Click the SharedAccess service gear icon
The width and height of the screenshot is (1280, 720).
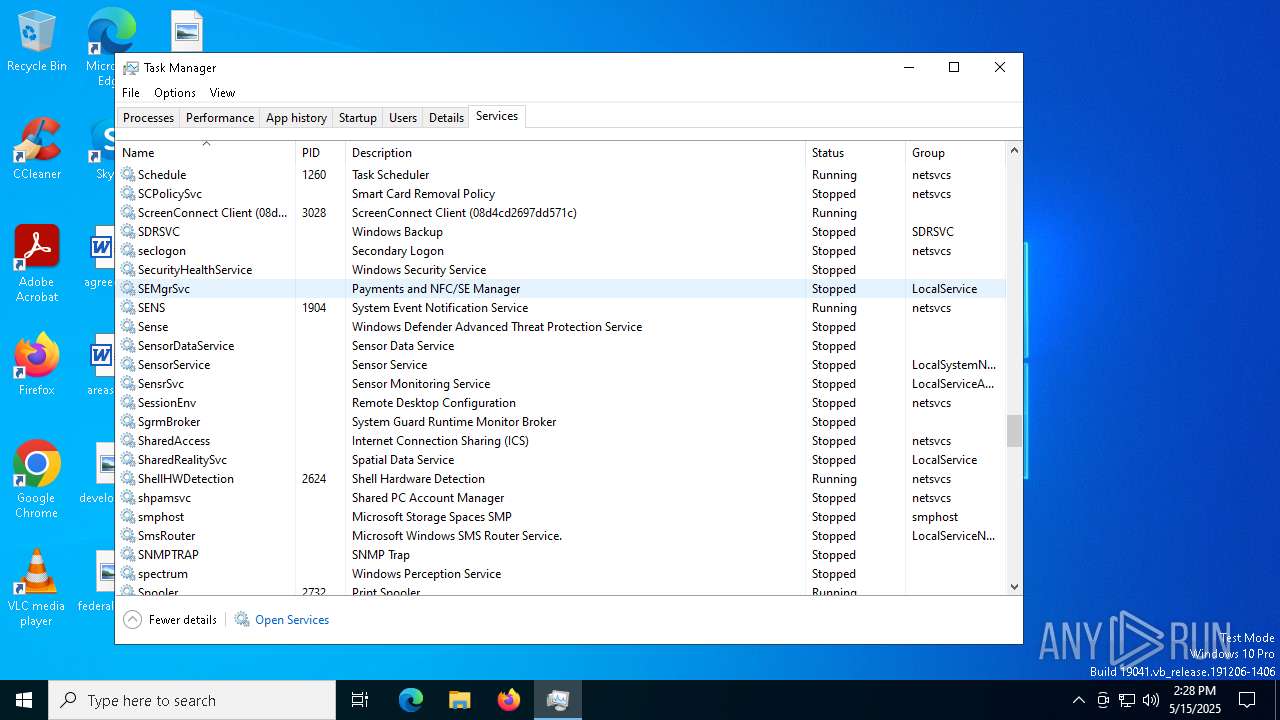coord(128,440)
